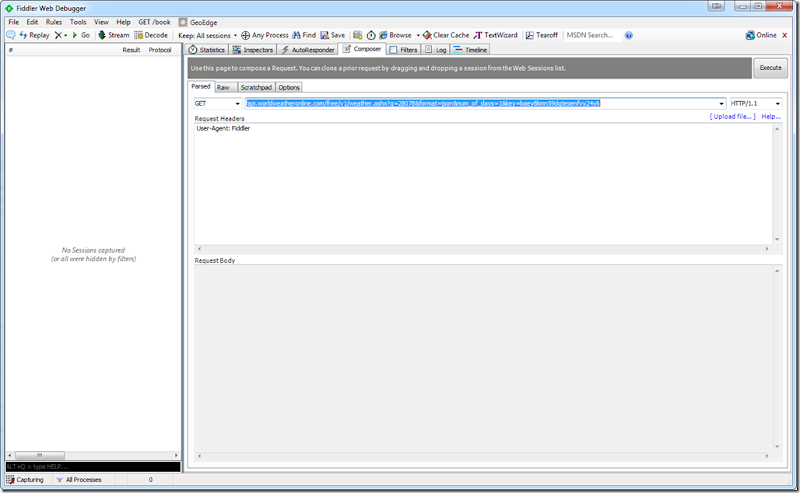Select the Parsed sub-tab

click(201, 87)
